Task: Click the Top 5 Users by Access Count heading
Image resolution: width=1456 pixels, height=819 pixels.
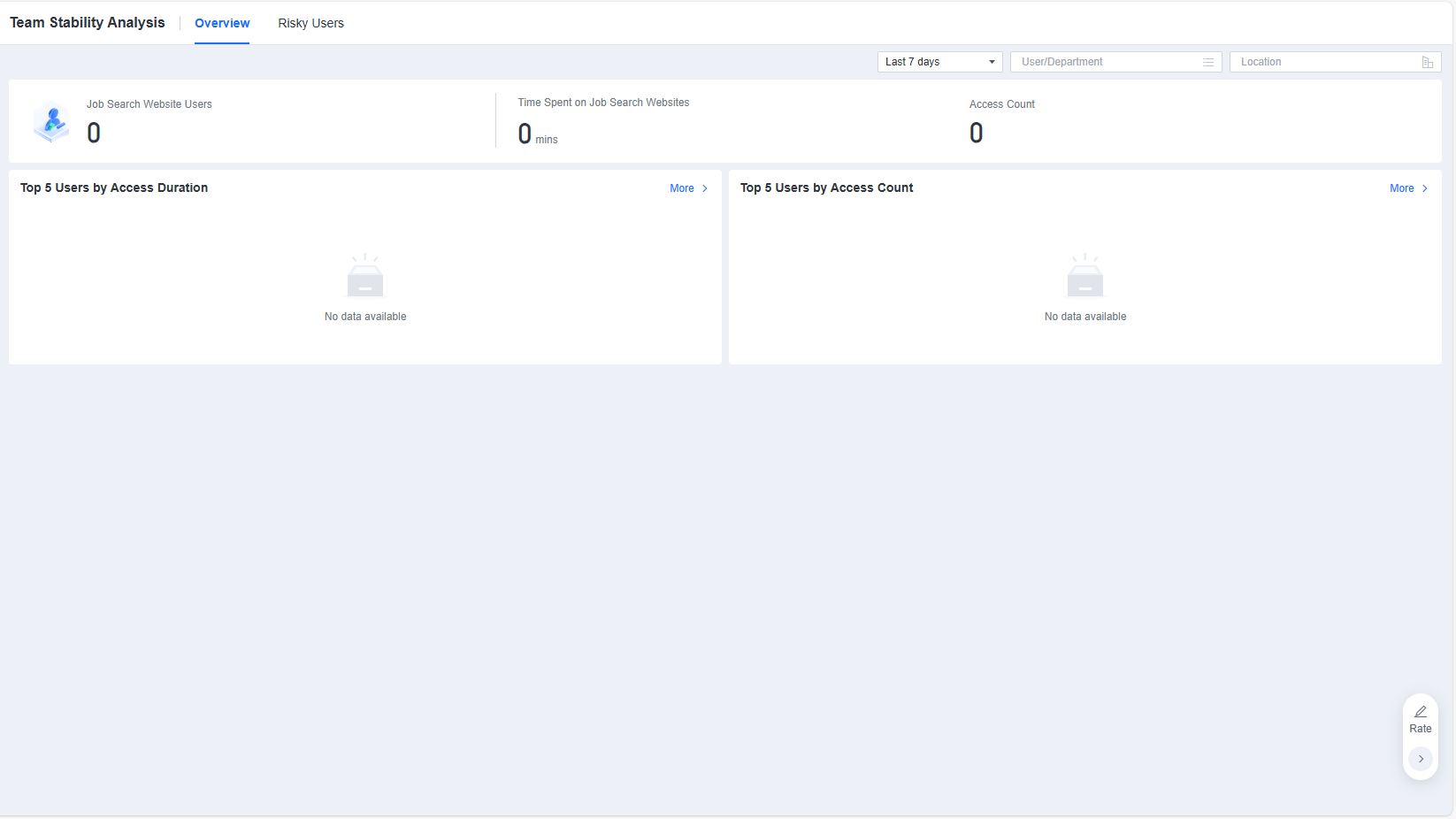Action: click(x=826, y=188)
